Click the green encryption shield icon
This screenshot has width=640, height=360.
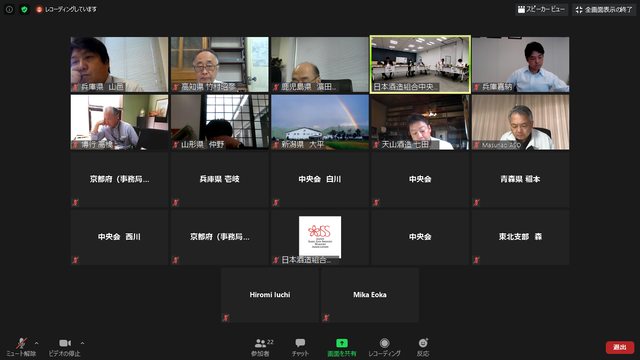pyautogui.click(x=24, y=9)
